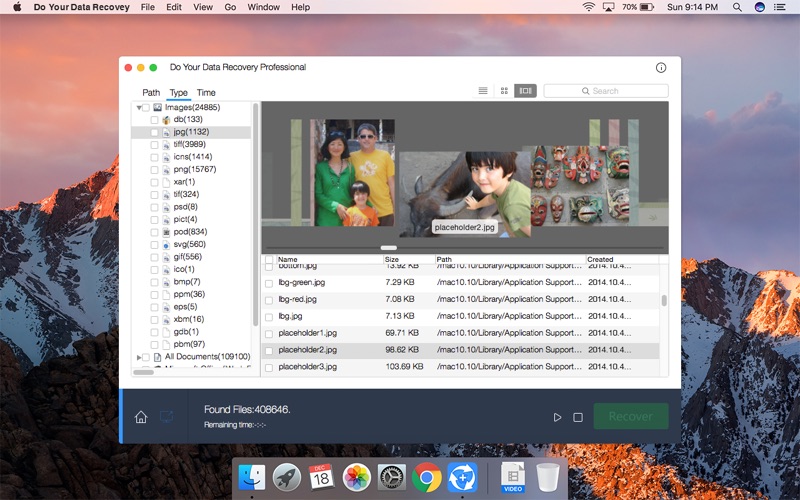Sort by the Path column header
Image resolution: width=800 pixels, height=500 pixels.
[510, 259]
